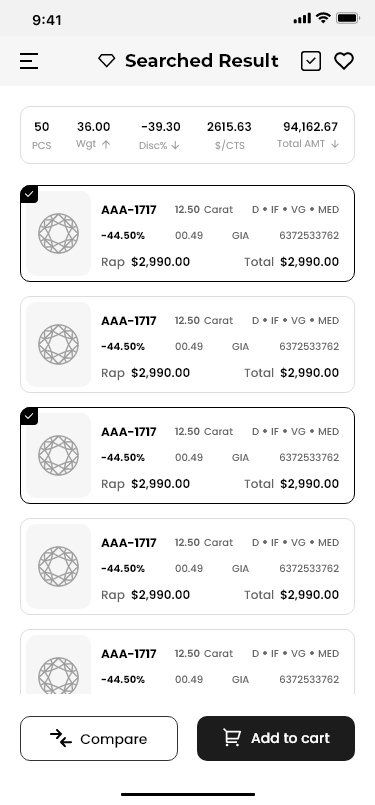375x805 pixels.
Task: Sort by Total AMT down arrow
Action: (x=335, y=144)
